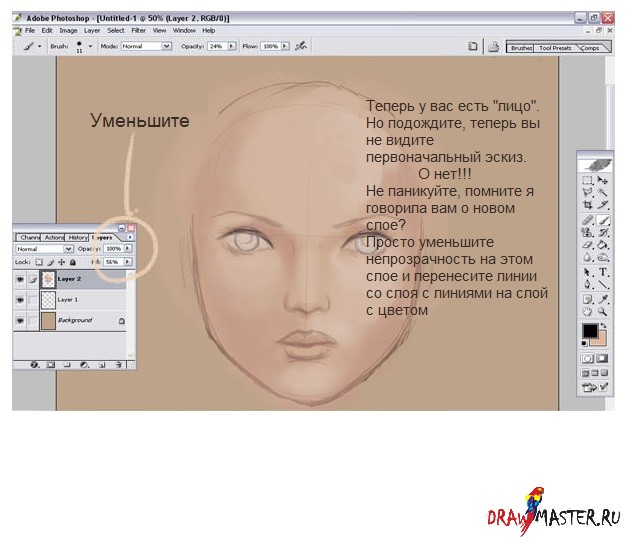The image size is (628, 544).
Task: Toggle link box for Layer 1
Action: 33,300
